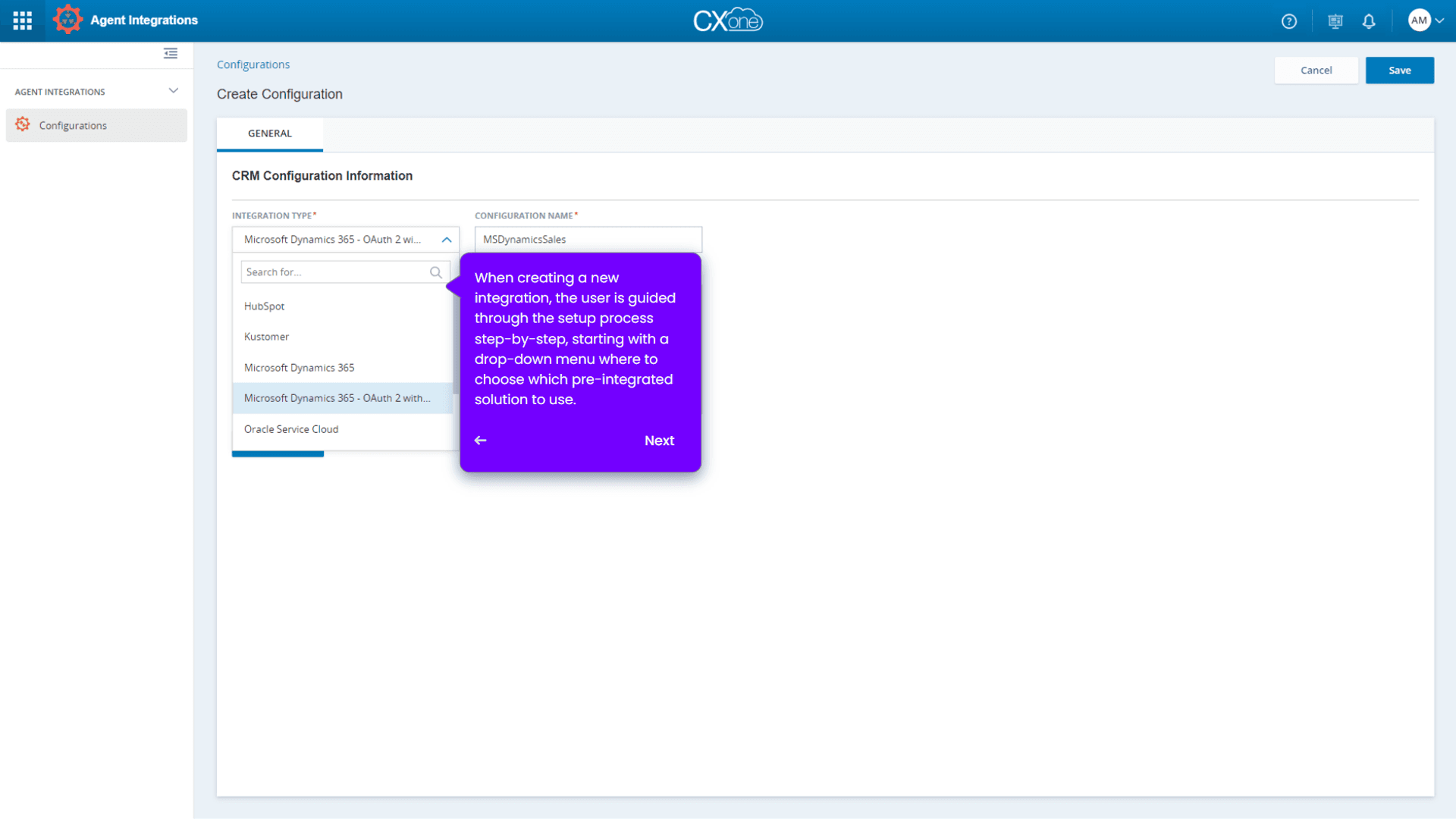Select HubSpot from the integration list
1456x819 pixels.
265,306
